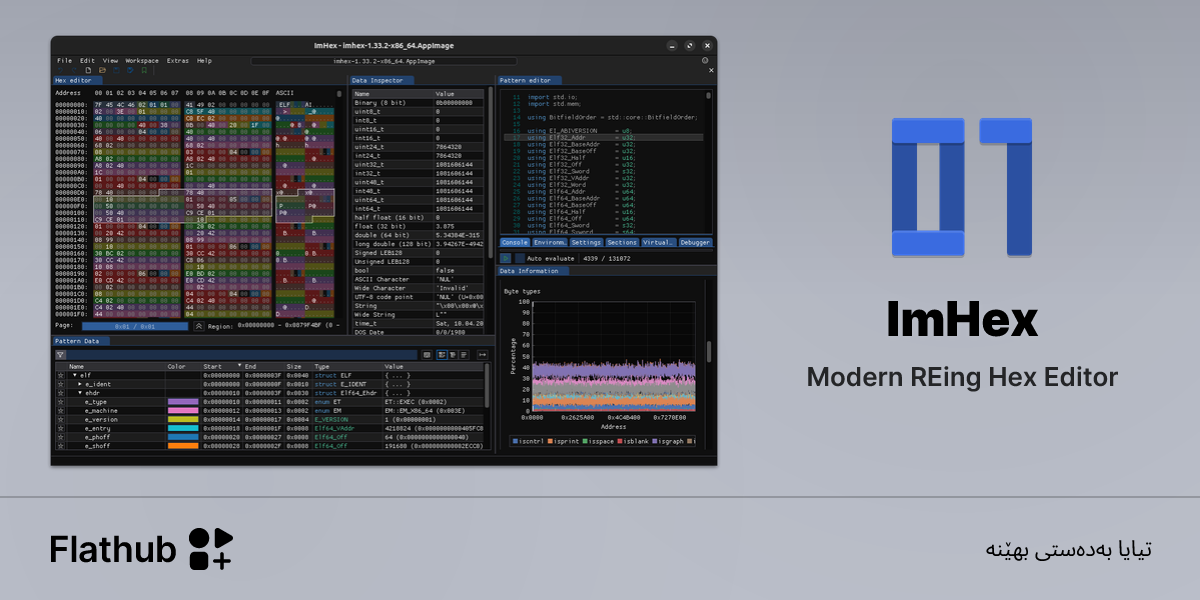Collapse the elf tree node
Viewport: 1200px width, 600px height.
click(74, 375)
